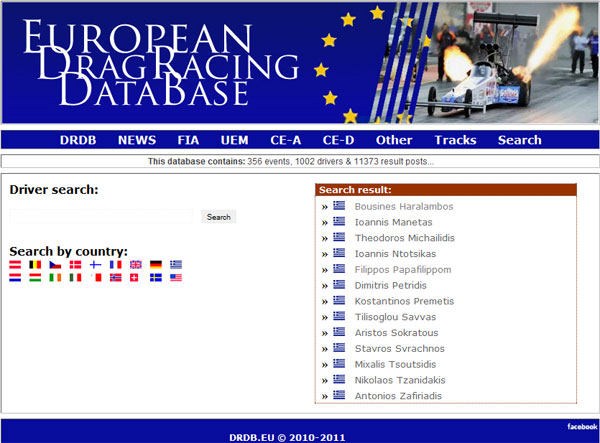The image size is (600, 443).
Task: Filter drivers by the Switzerland flag
Action: tap(134, 277)
